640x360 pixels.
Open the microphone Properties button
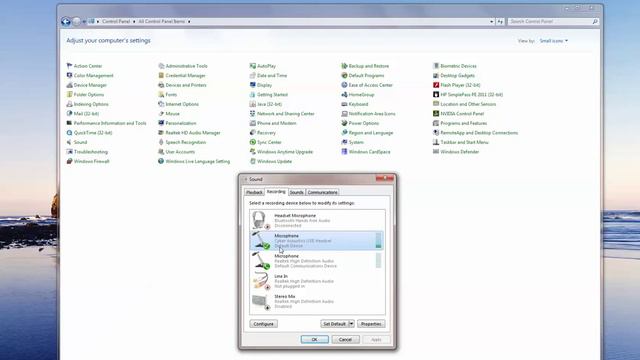[371, 324]
